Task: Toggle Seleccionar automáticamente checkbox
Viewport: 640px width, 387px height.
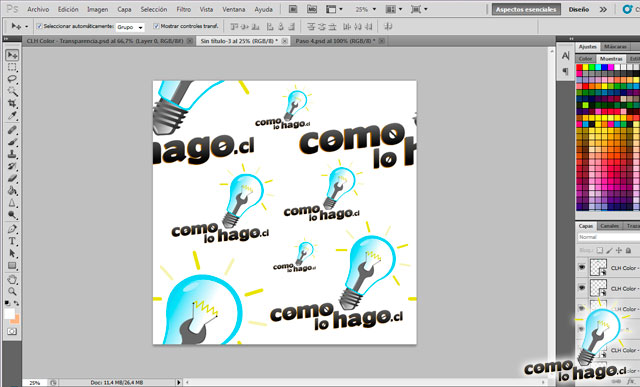Action: pyautogui.click(x=40, y=26)
